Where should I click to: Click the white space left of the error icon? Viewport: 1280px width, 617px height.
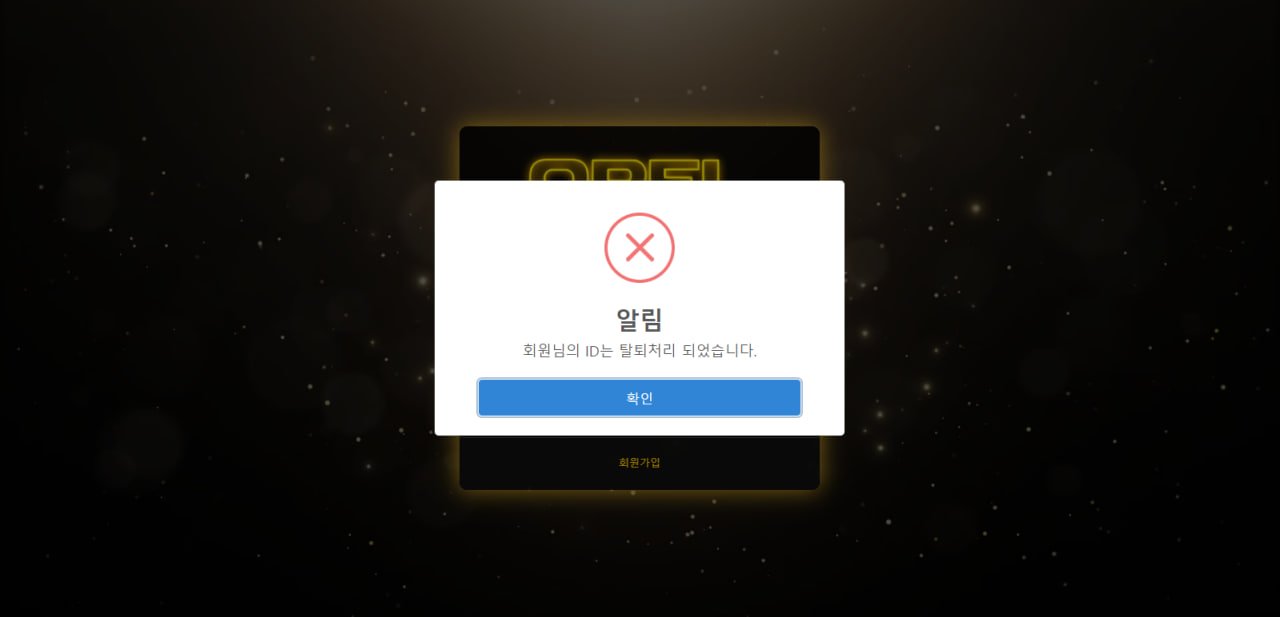coord(519,247)
